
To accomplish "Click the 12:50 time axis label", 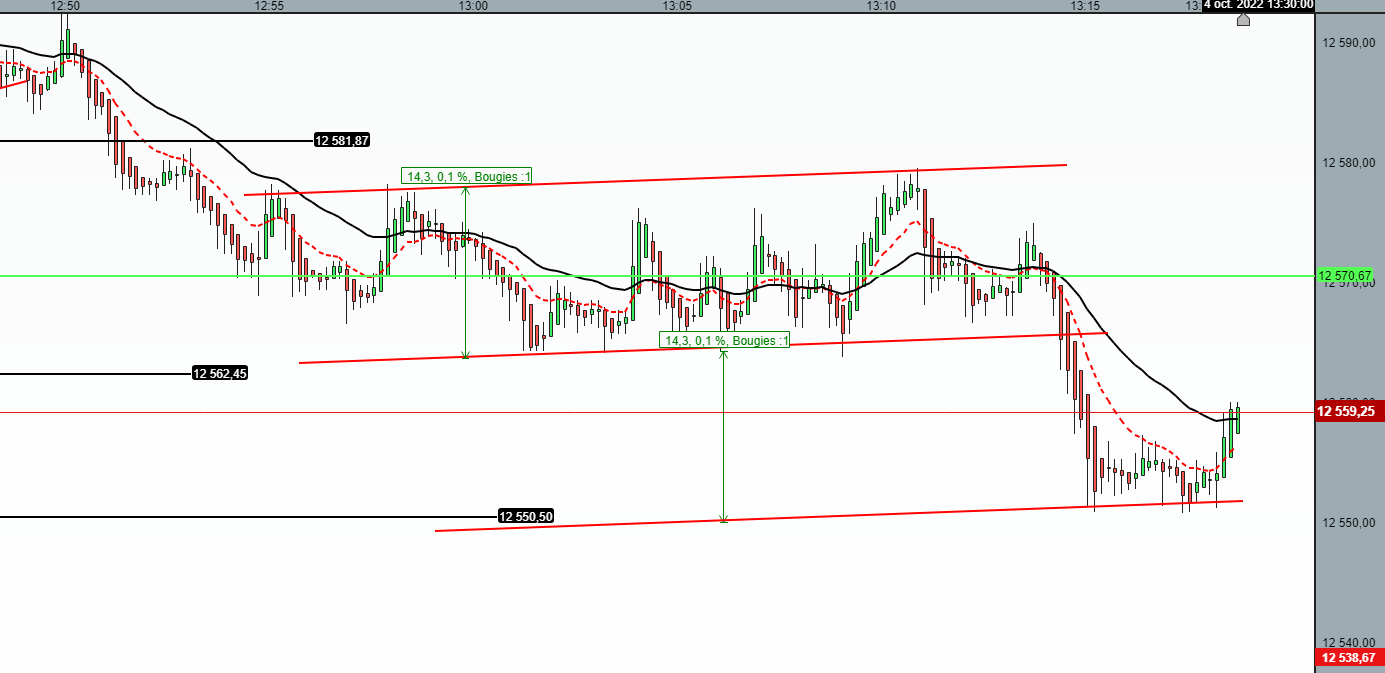I will point(65,5).
